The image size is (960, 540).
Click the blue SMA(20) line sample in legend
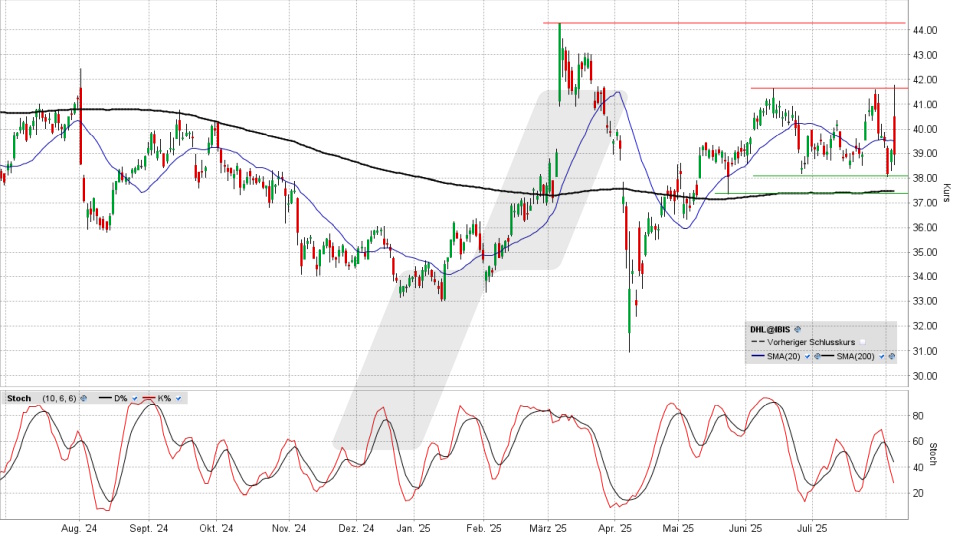coord(758,356)
